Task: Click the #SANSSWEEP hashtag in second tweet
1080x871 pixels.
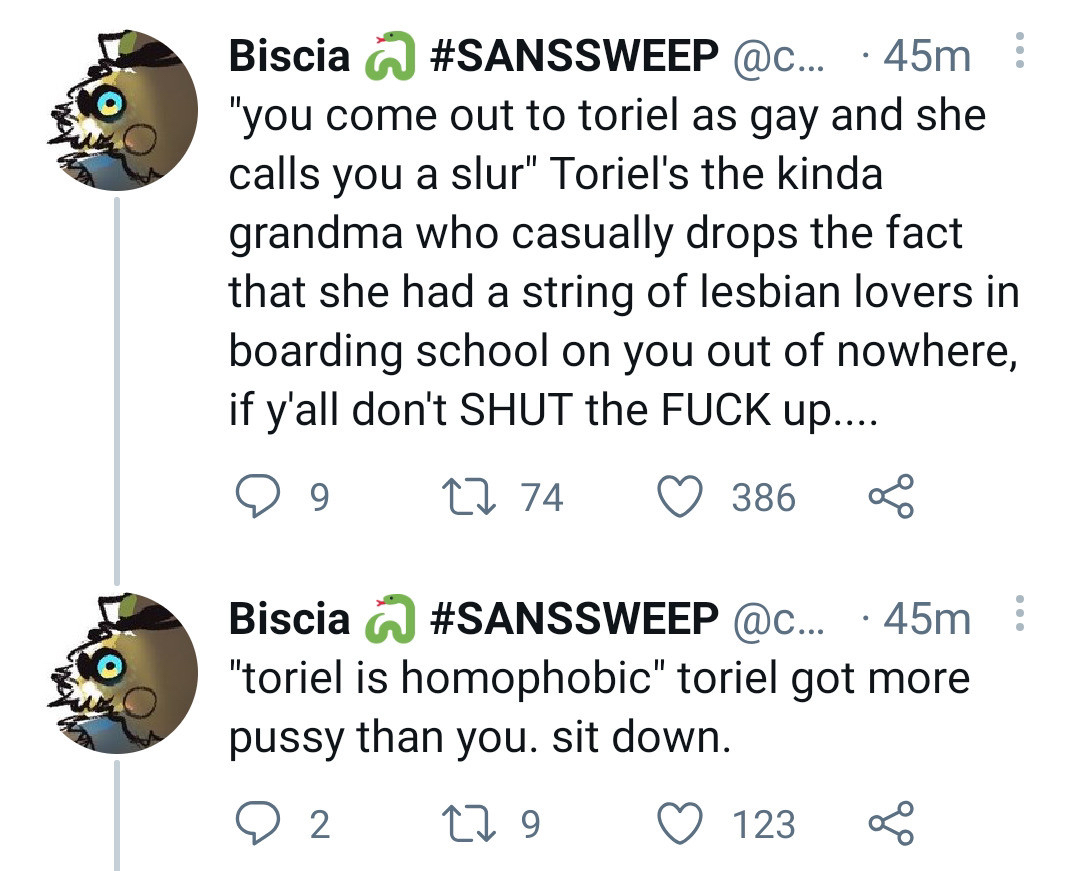Action: pos(573,620)
